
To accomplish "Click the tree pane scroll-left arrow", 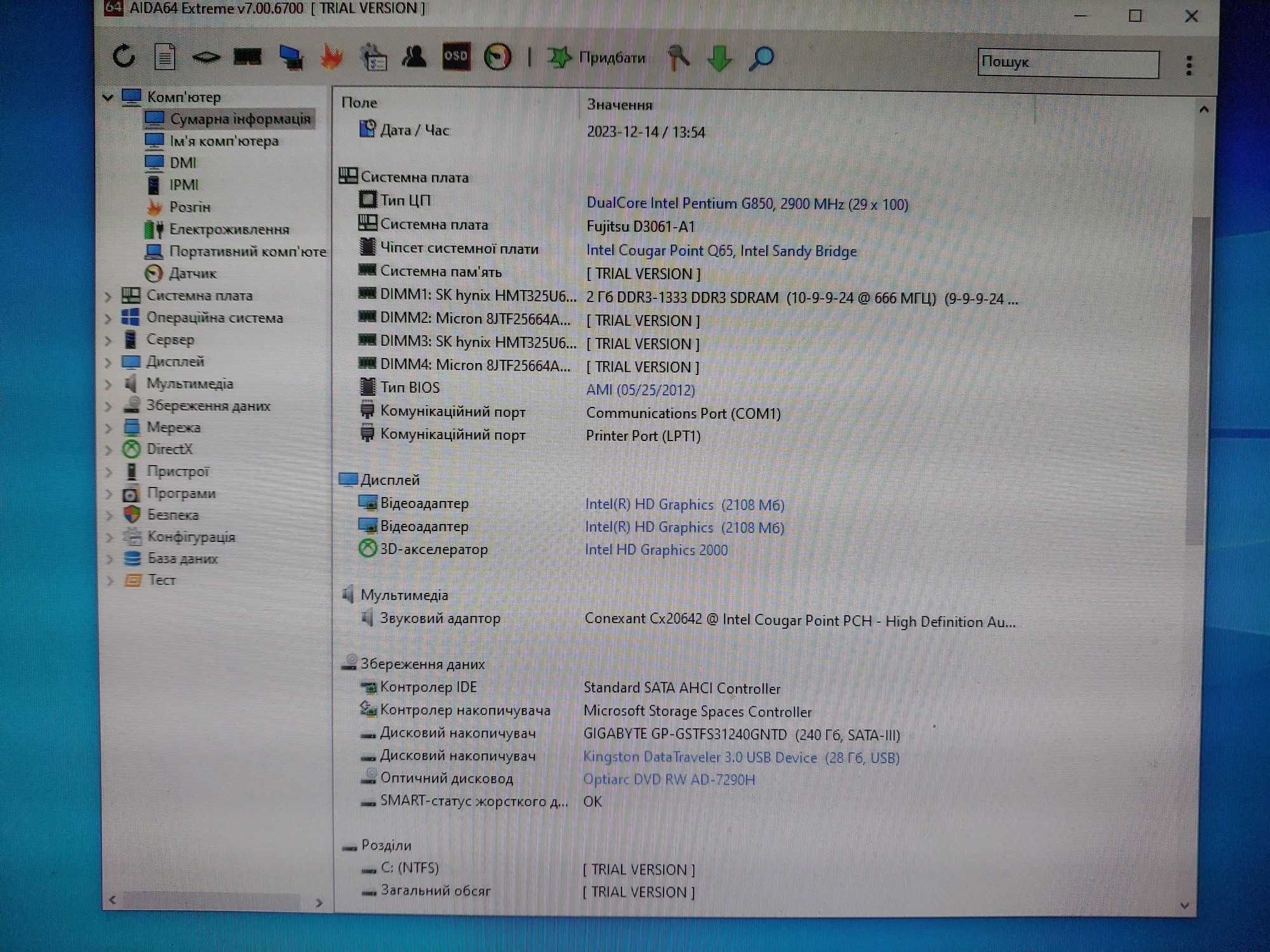I will point(112,899).
